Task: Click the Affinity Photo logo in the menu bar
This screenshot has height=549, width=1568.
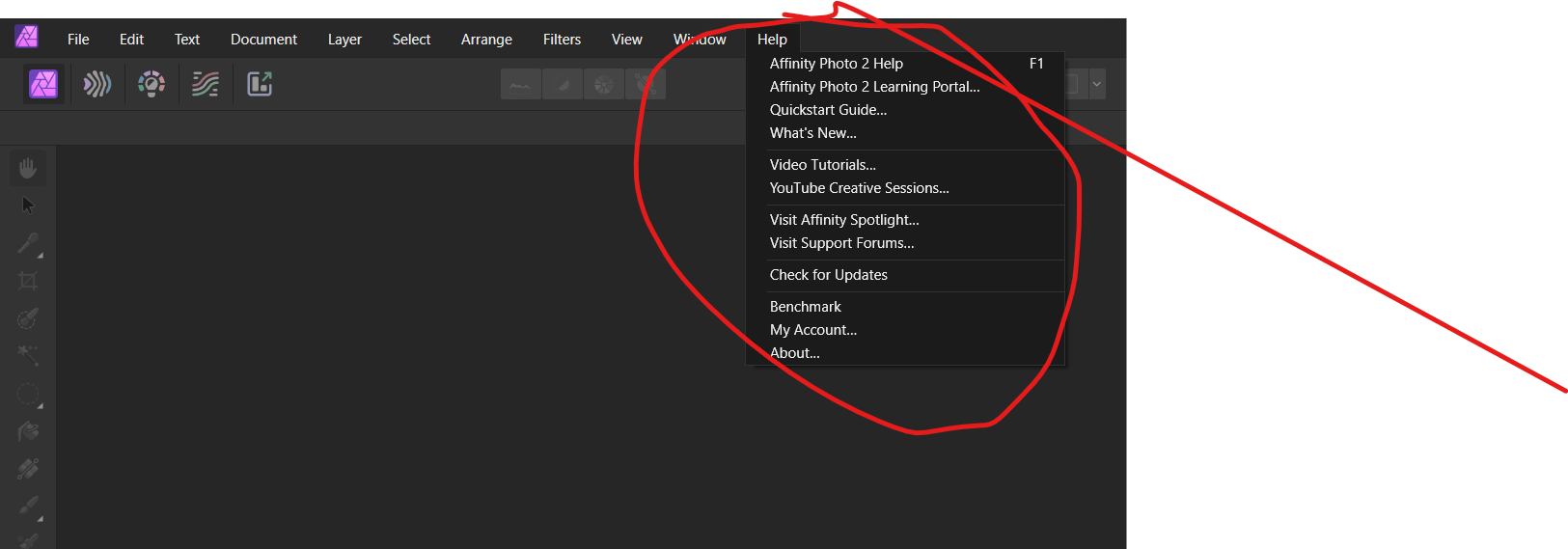Action: click(x=26, y=38)
